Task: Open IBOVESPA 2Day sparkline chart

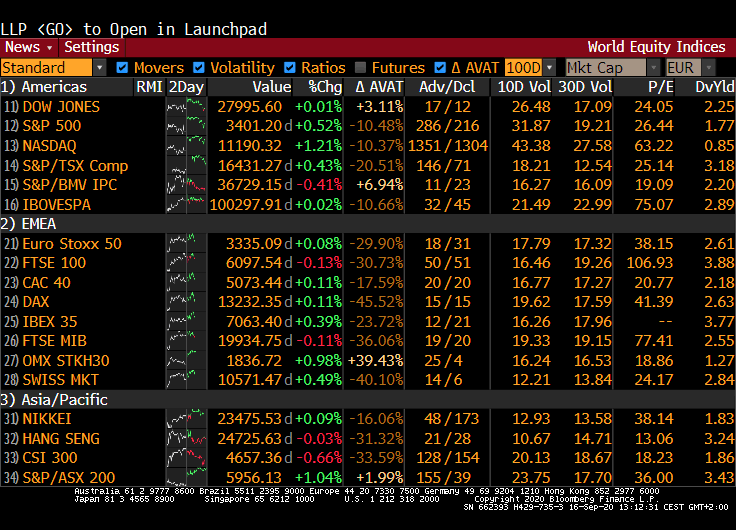Action: tap(186, 204)
